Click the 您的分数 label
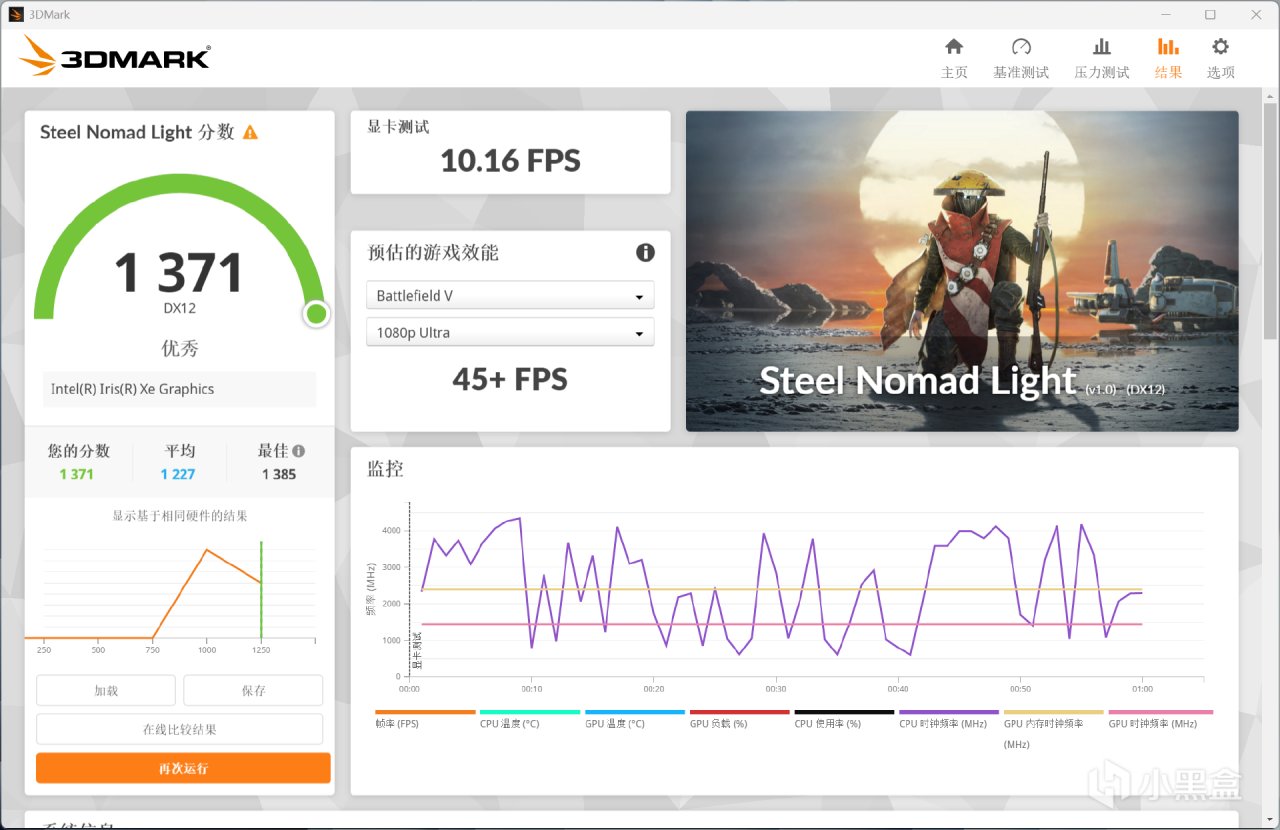Image resolution: width=1280 pixels, height=830 pixels. click(x=79, y=451)
